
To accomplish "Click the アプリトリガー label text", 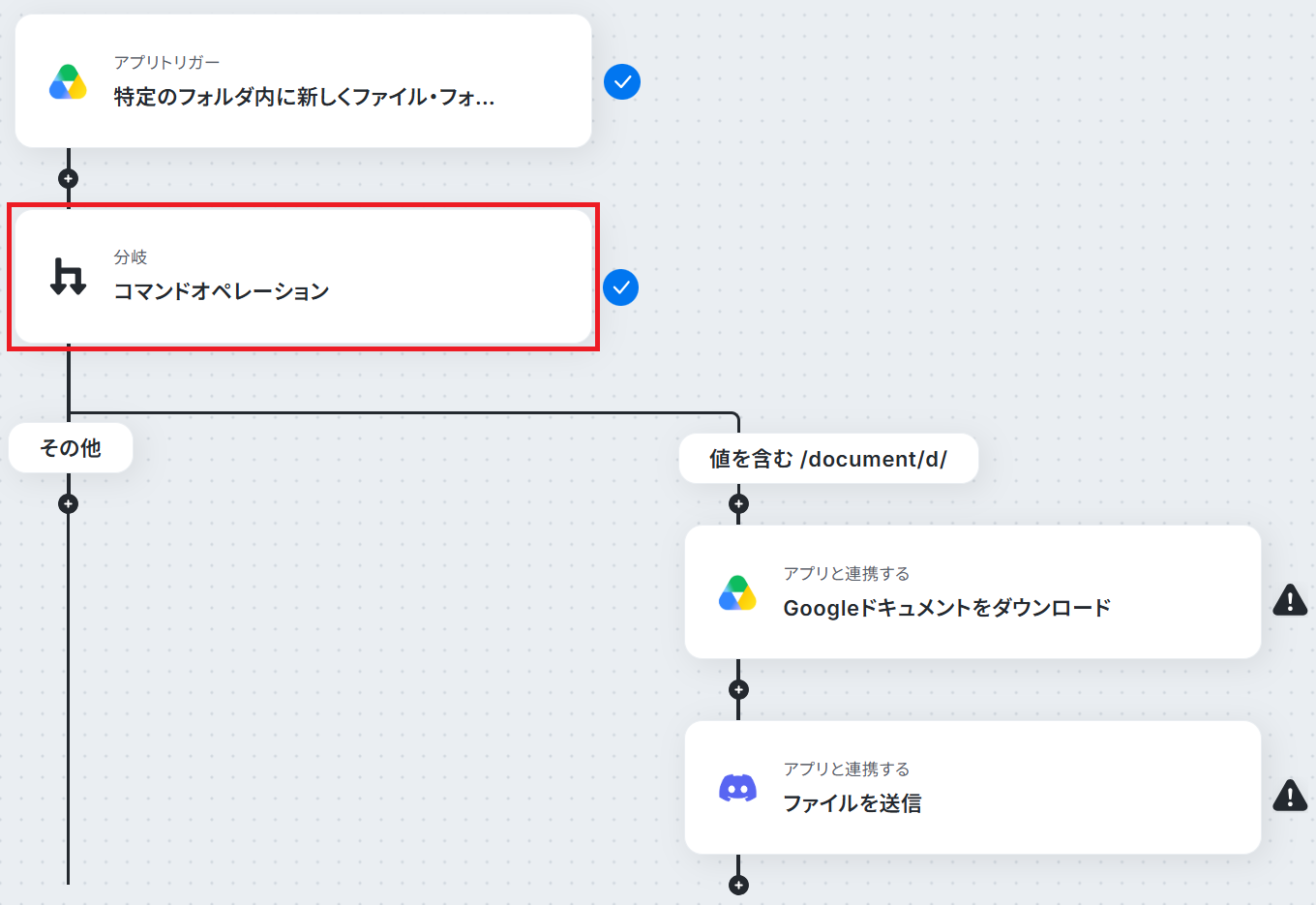I will pyautogui.click(x=166, y=62).
